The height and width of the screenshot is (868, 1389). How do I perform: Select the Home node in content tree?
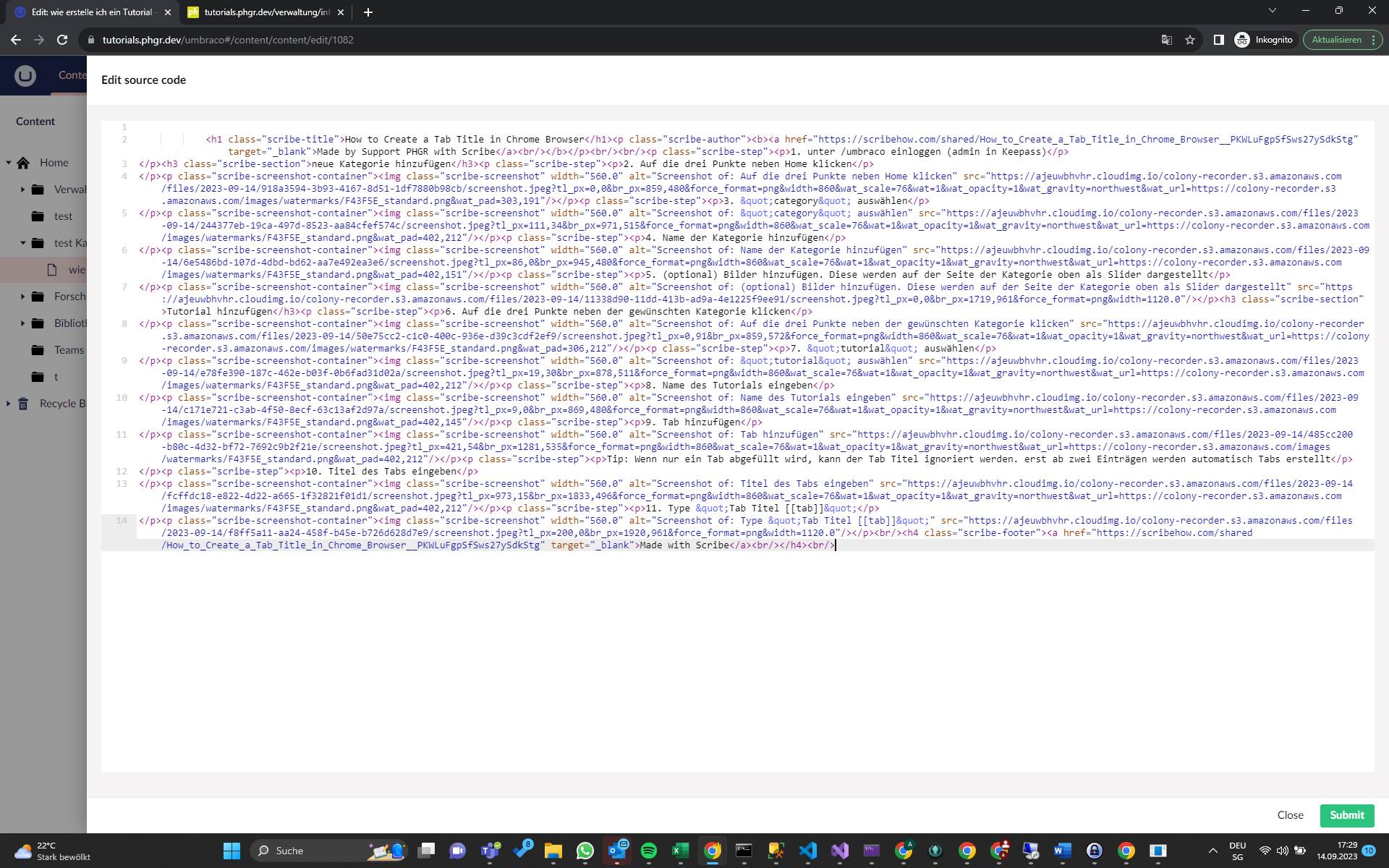pos(54,163)
